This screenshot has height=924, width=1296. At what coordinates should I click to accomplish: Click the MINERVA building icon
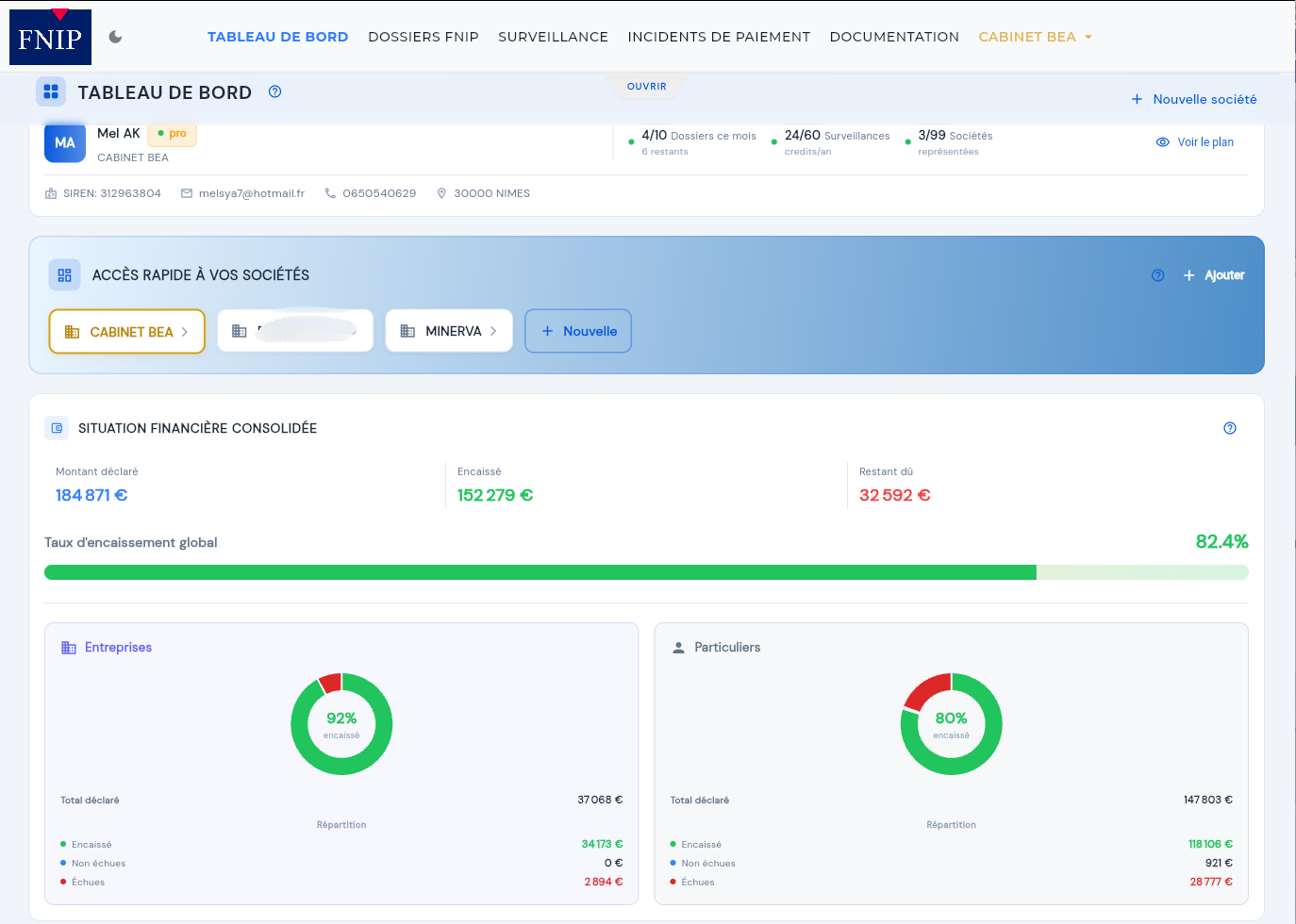coord(407,331)
